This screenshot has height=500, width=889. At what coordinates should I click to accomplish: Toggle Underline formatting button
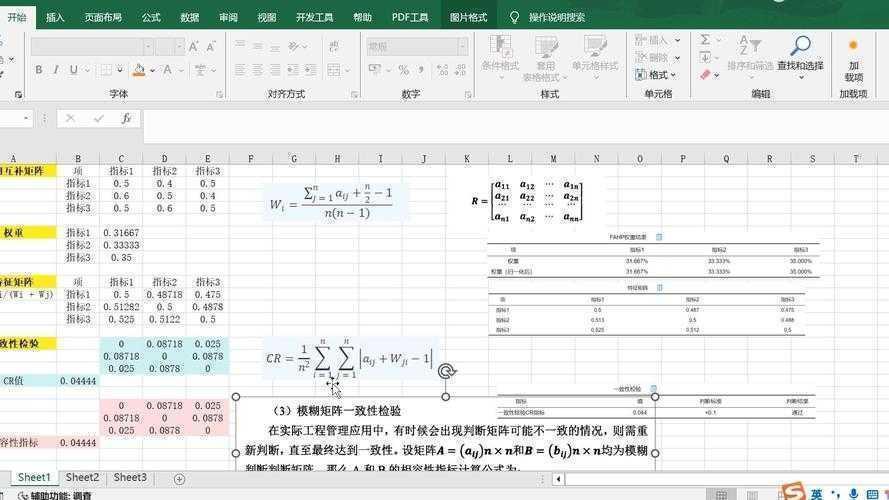tap(73, 70)
